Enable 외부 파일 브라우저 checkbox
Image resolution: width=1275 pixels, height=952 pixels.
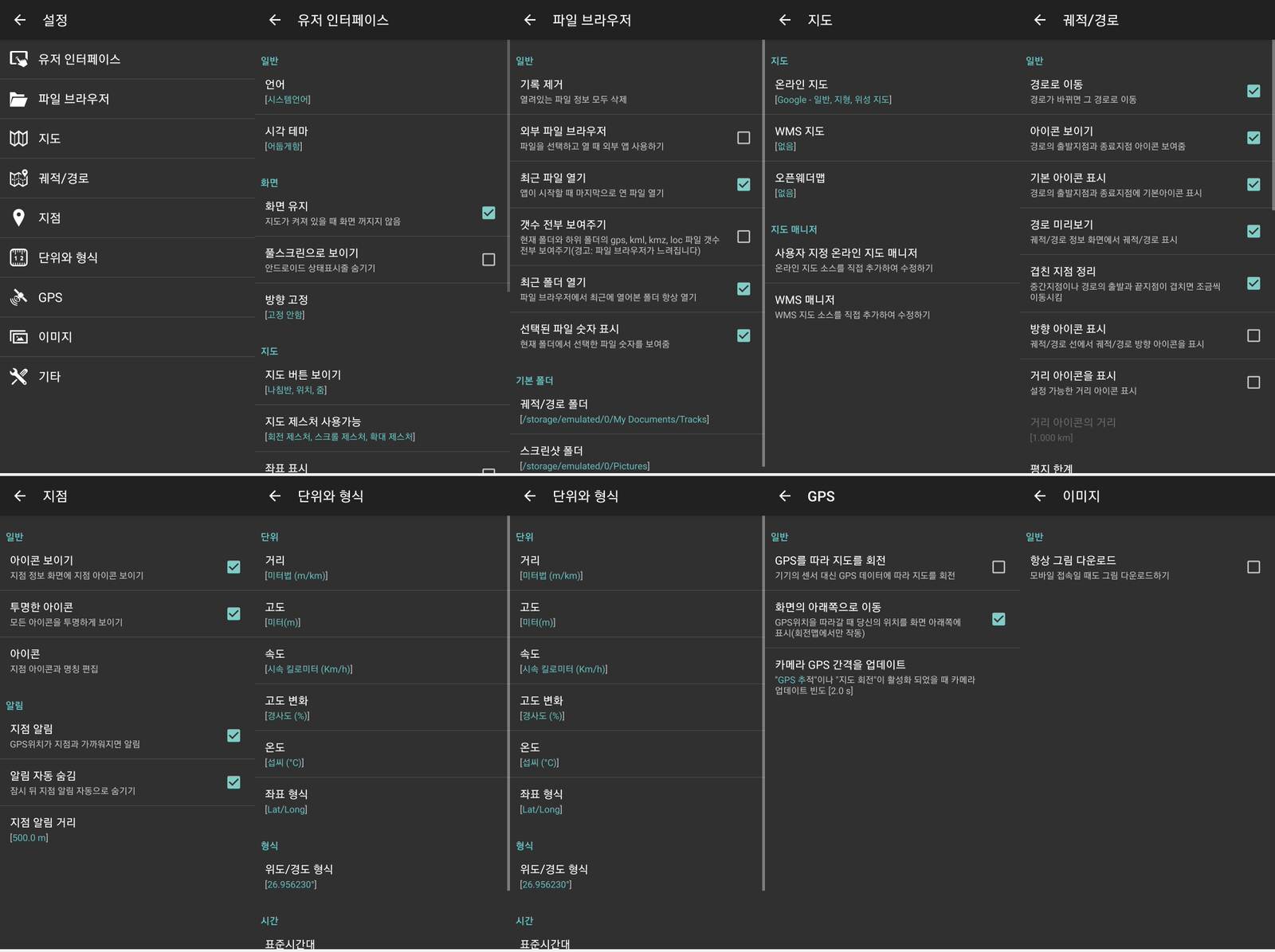click(x=743, y=138)
